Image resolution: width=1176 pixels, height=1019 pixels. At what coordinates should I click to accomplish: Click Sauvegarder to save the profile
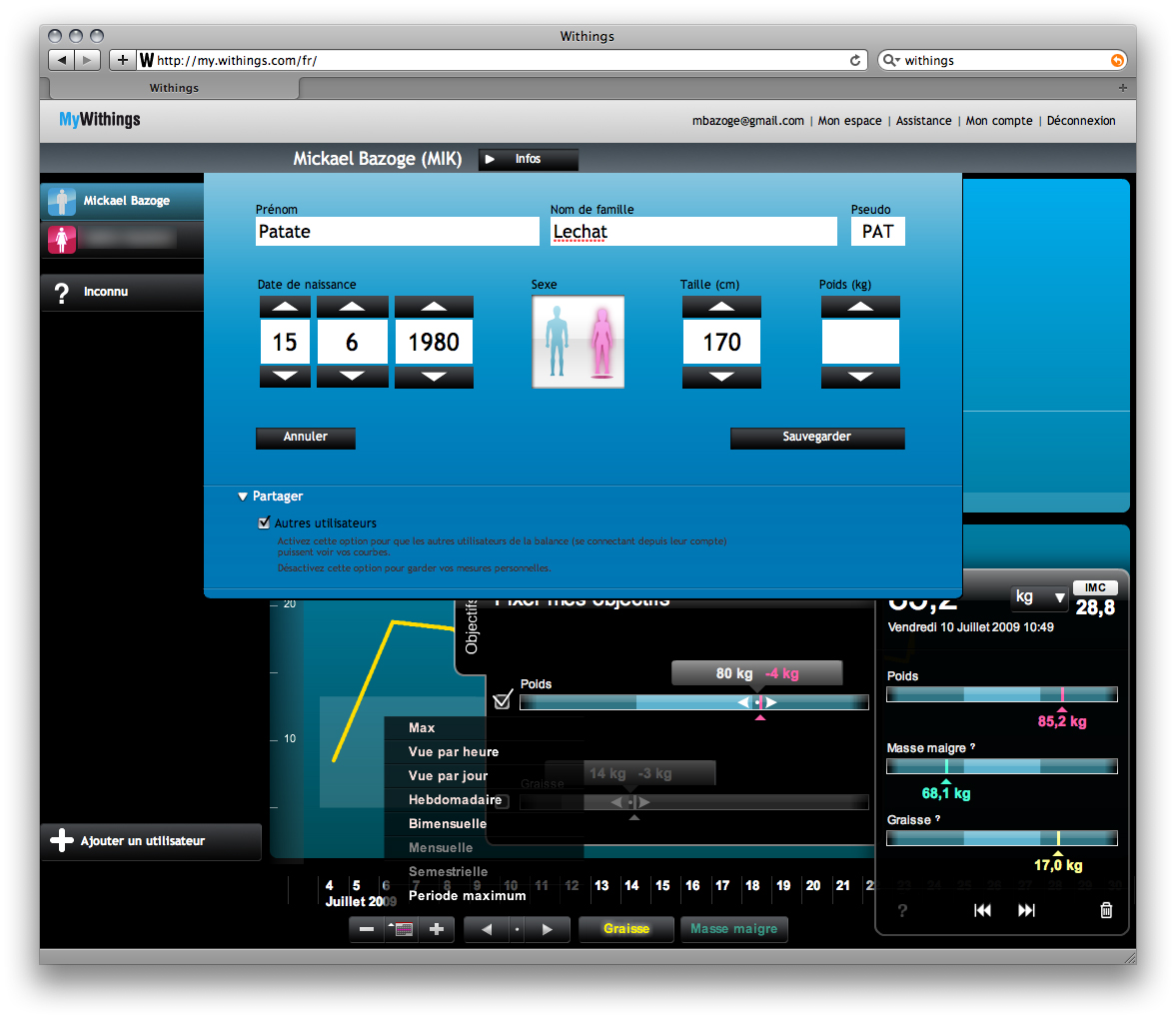click(816, 438)
